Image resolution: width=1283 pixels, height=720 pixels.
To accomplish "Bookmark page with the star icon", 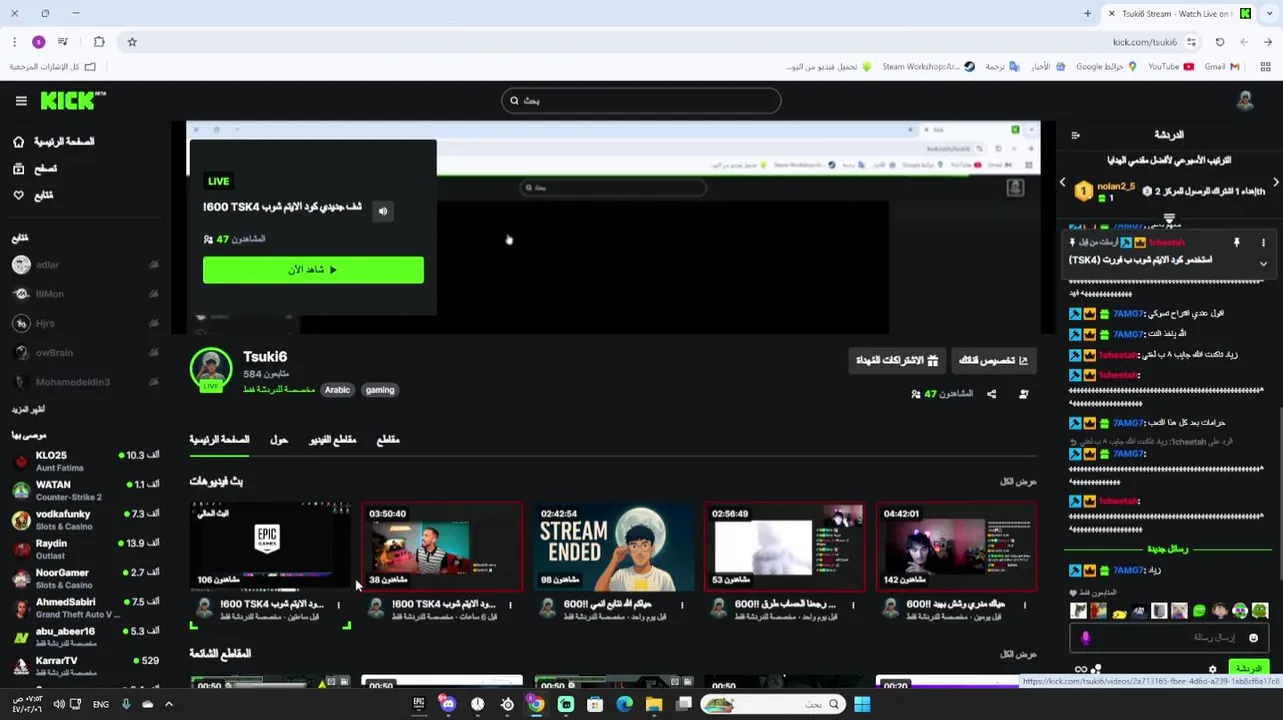I will click(x=132, y=42).
